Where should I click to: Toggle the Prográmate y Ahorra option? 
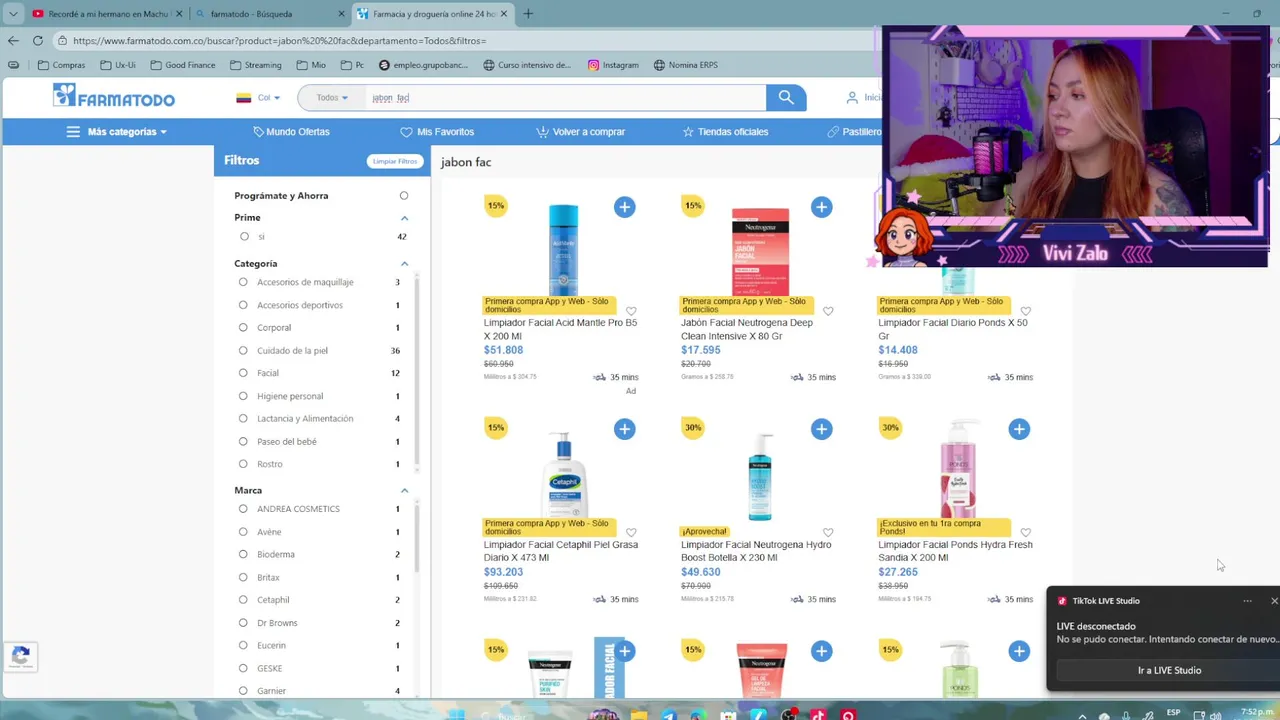tap(404, 196)
